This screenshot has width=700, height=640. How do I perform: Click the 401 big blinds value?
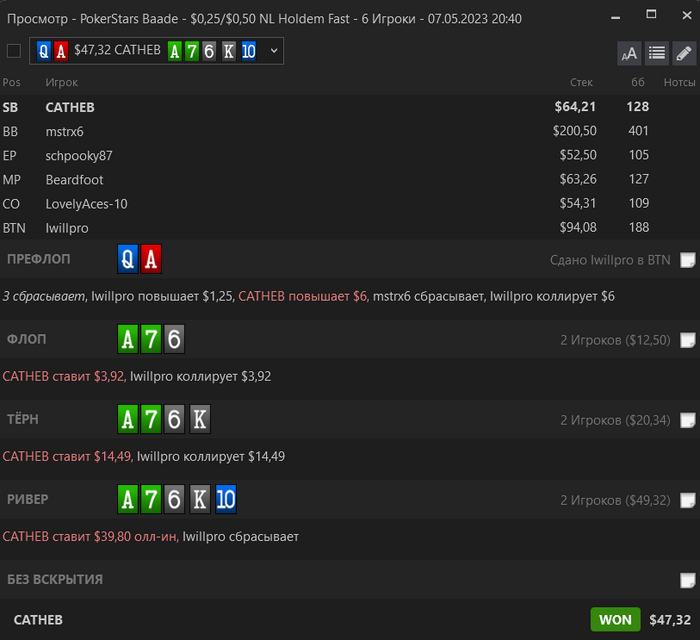coord(638,131)
